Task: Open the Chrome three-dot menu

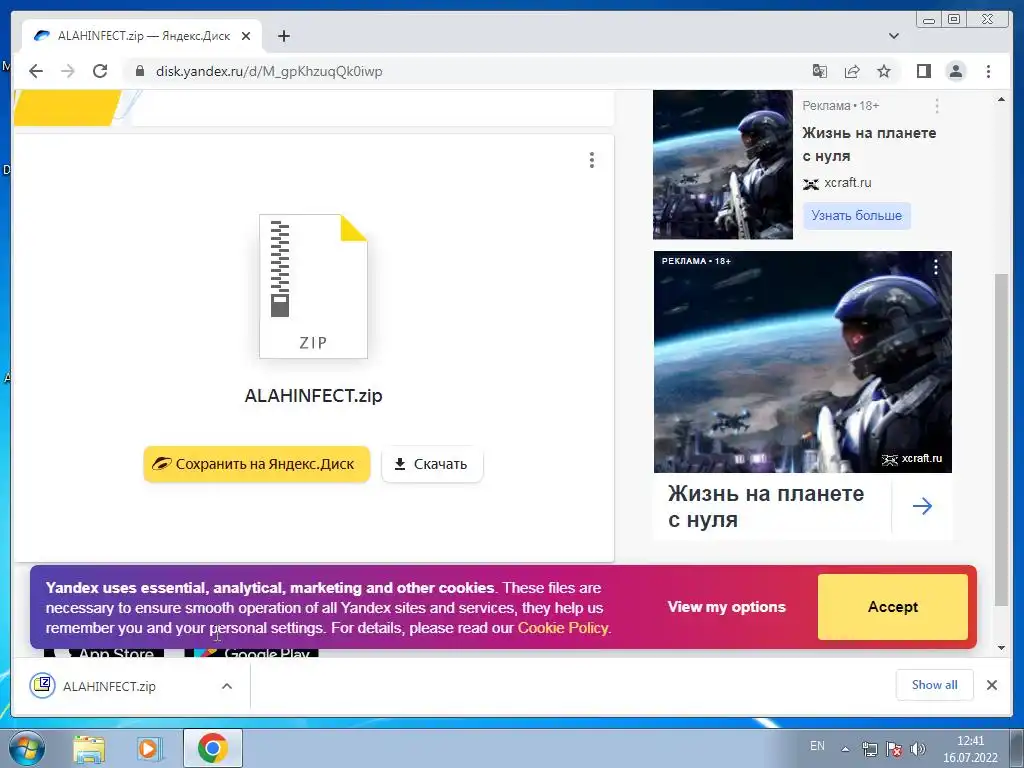Action: tap(988, 71)
